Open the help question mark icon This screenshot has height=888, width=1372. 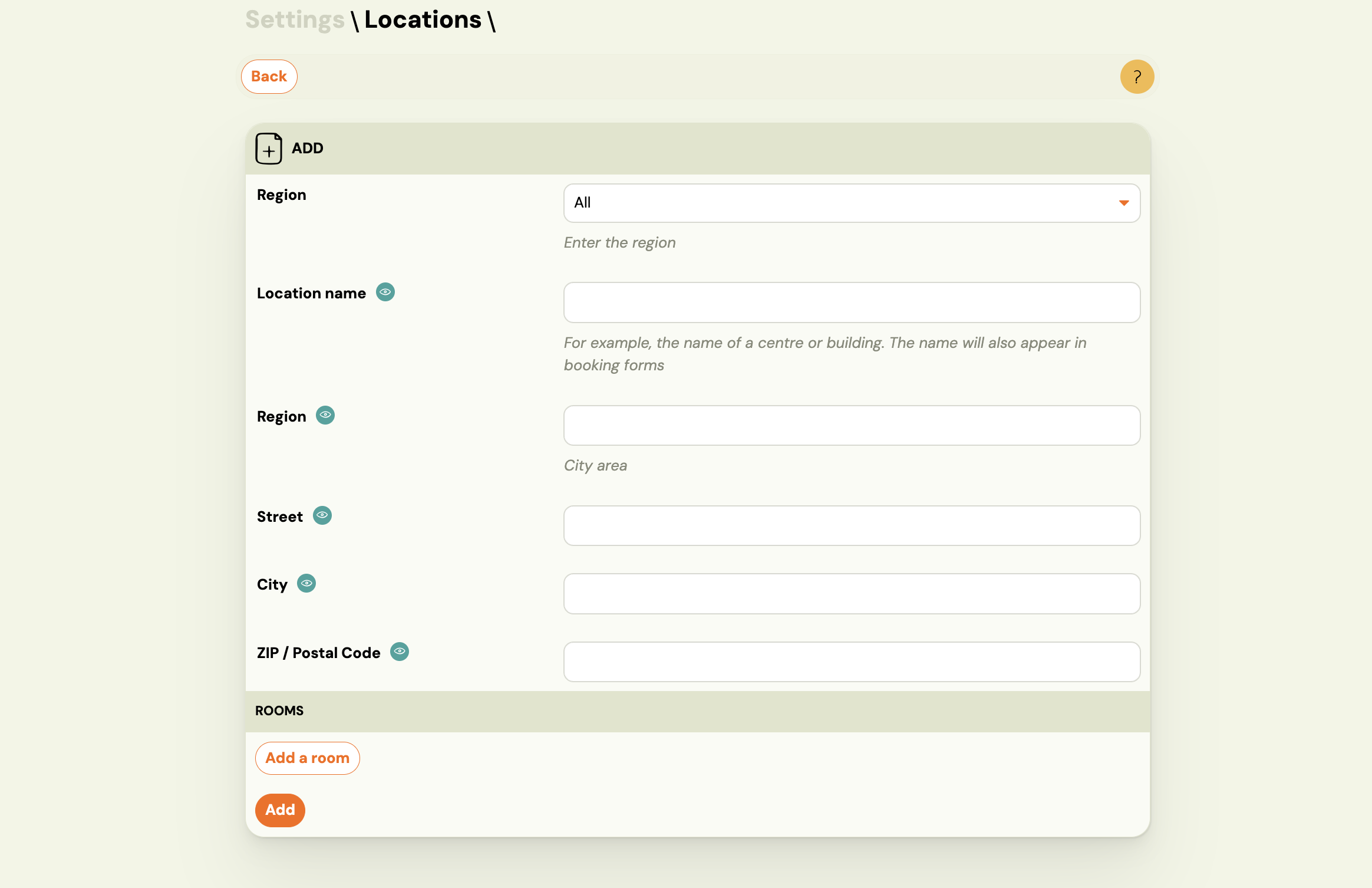coord(1137,76)
